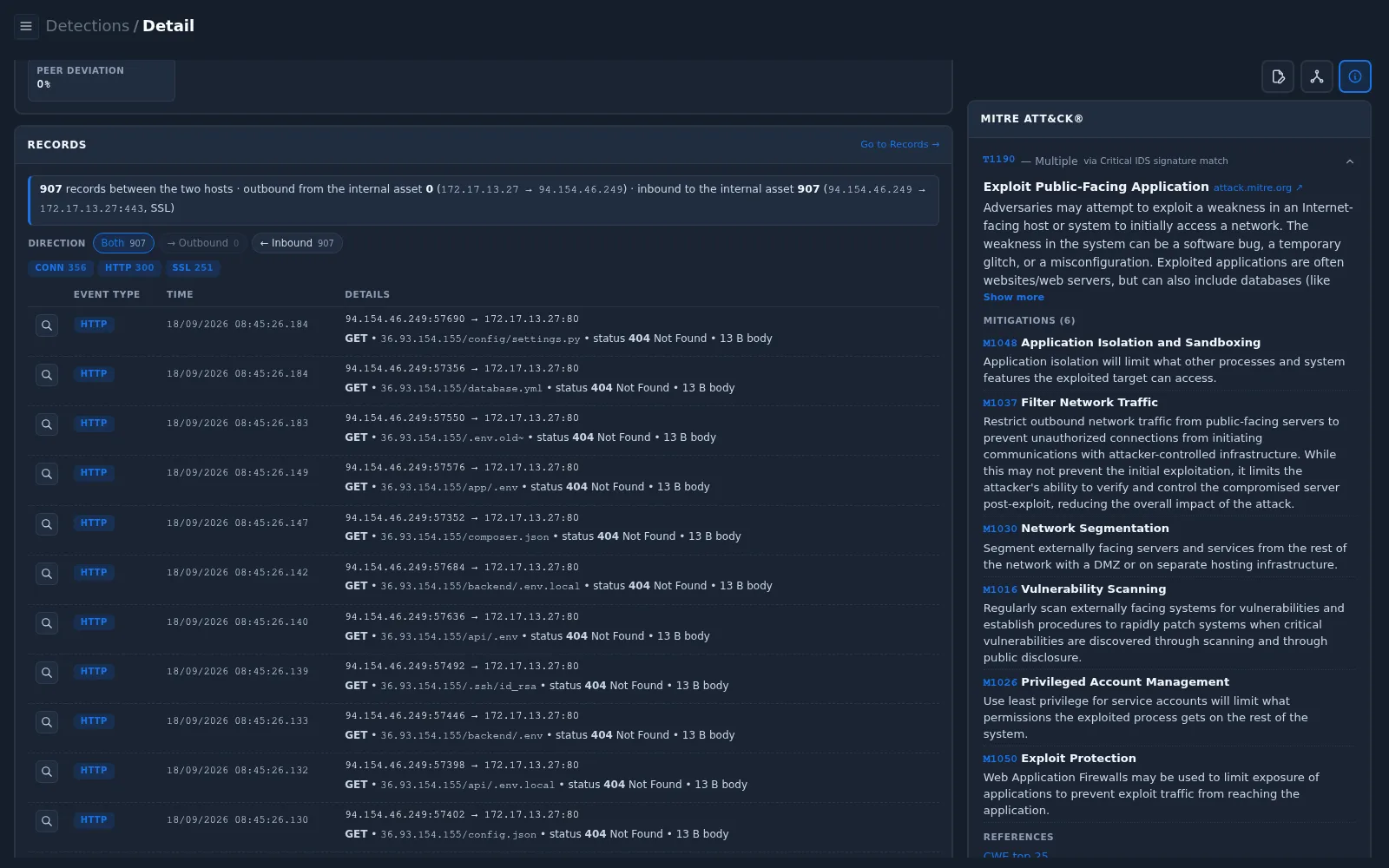This screenshot has width=1389, height=868.
Task: Go to Detections breadcrumb
Action: (87, 26)
